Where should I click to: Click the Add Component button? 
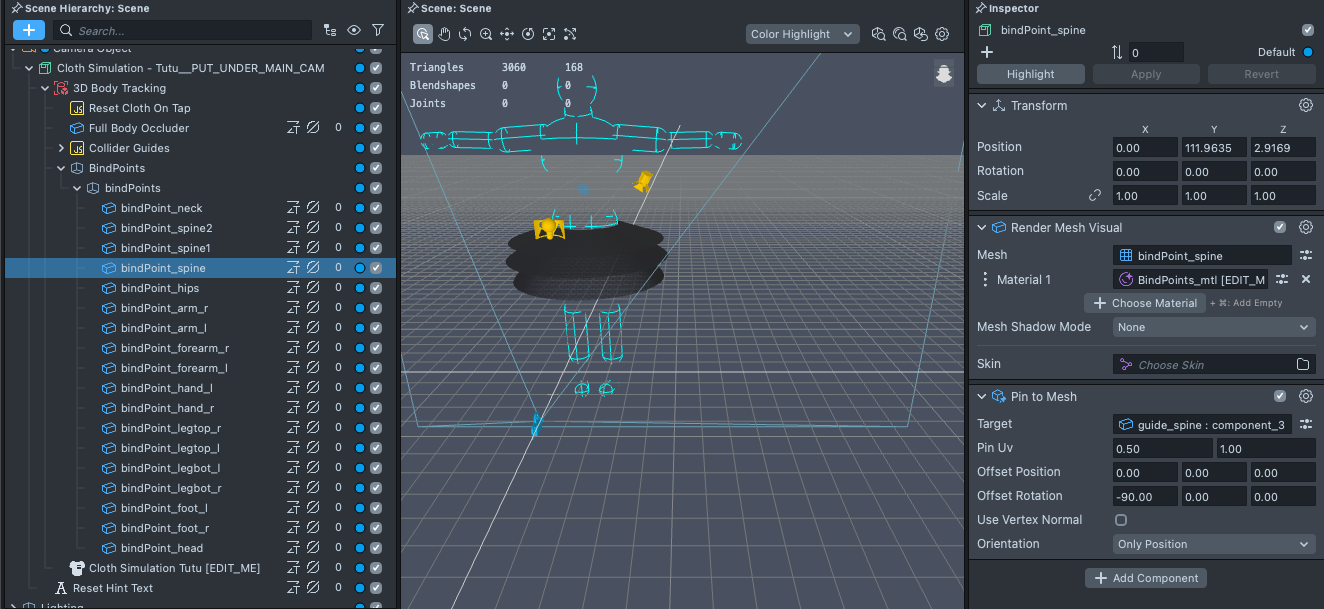(1146, 578)
